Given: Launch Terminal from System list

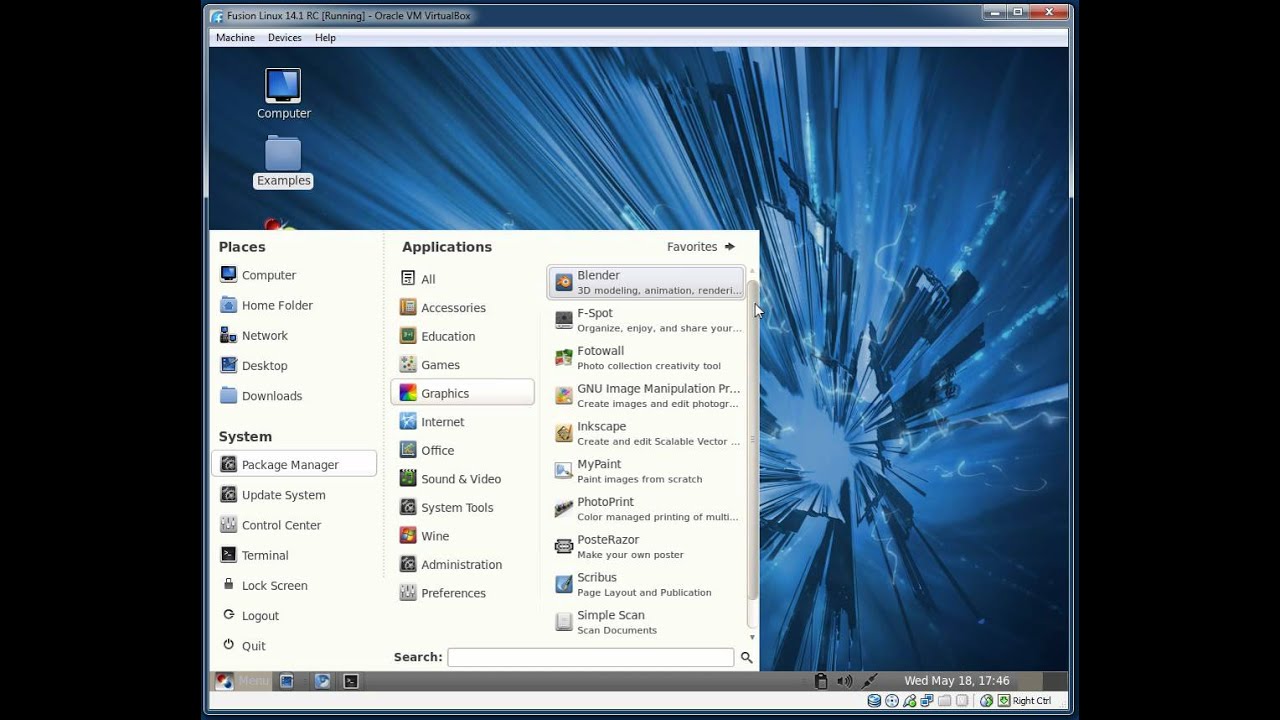Looking at the screenshot, I should (x=294, y=555).
